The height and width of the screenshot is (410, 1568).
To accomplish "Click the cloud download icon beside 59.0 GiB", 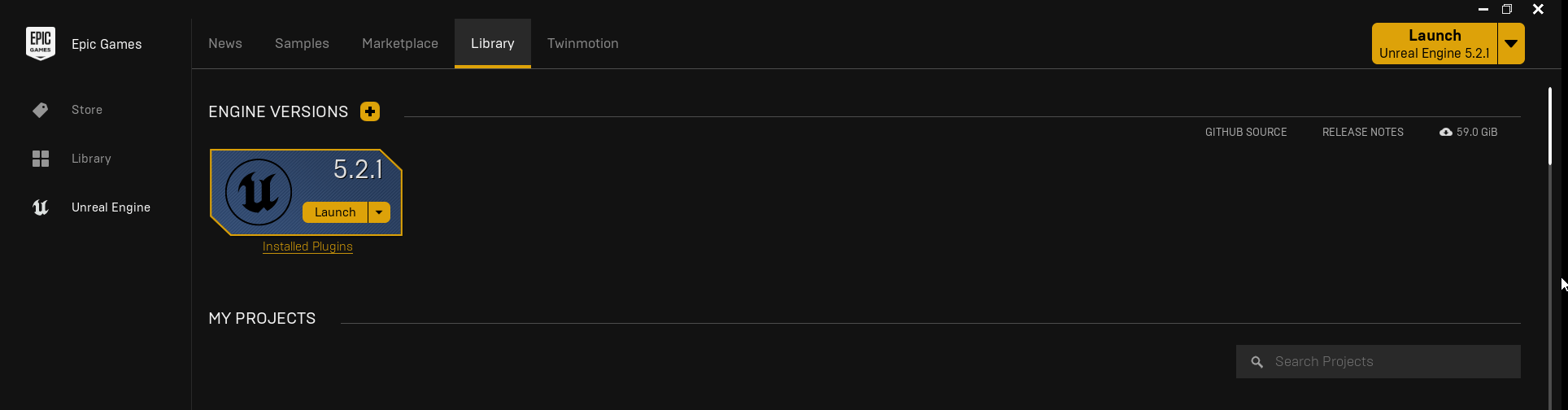I will point(1445,132).
